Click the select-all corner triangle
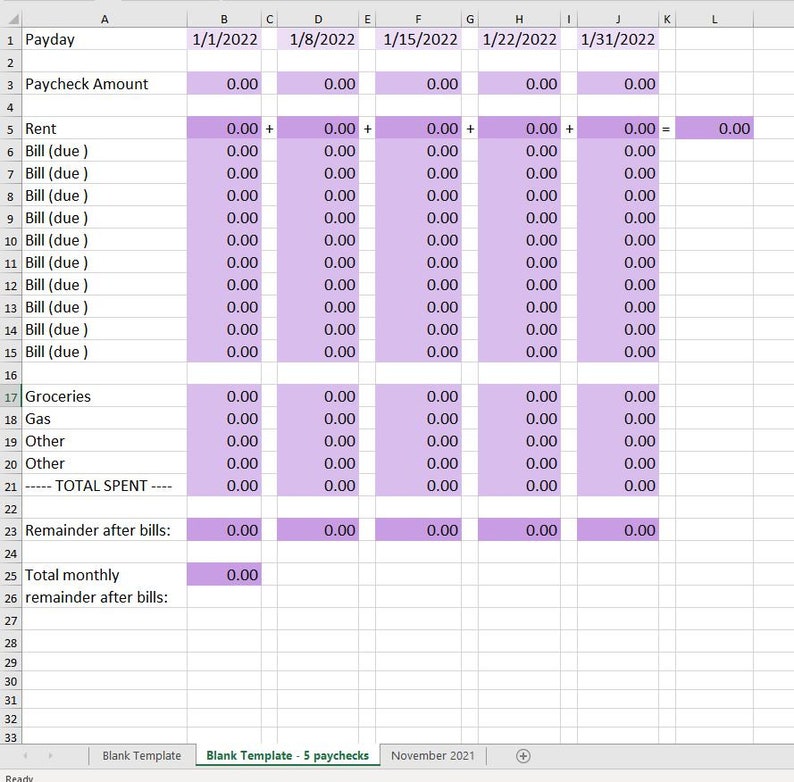Screen dimensions: 794x782 [14, 19]
